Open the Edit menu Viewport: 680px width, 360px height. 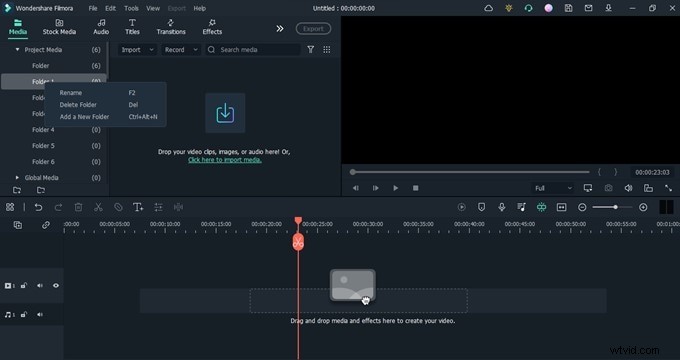pyautogui.click(x=111, y=8)
